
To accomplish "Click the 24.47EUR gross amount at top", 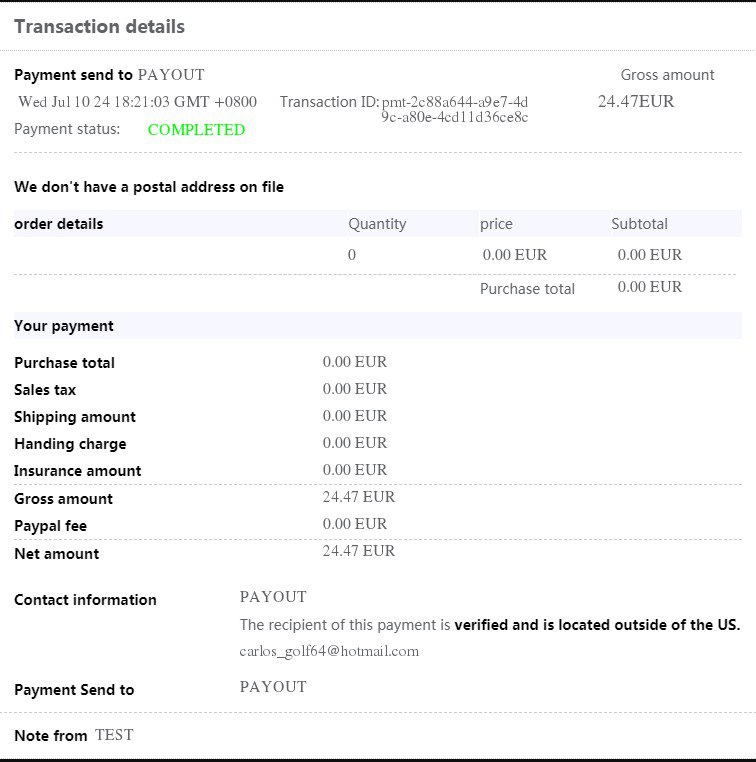I will pyautogui.click(x=636, y=101).
